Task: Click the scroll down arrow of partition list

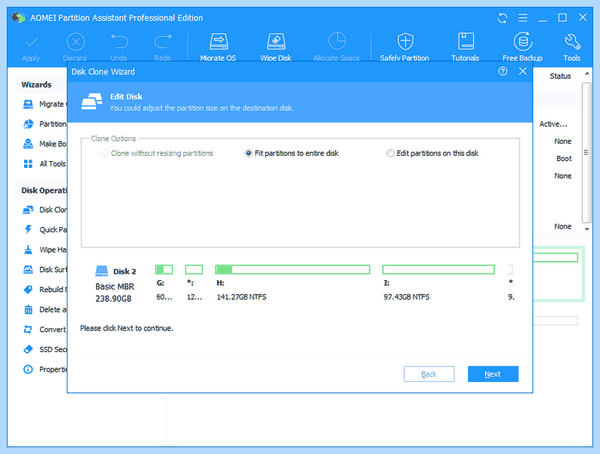Action: [587, 229]
